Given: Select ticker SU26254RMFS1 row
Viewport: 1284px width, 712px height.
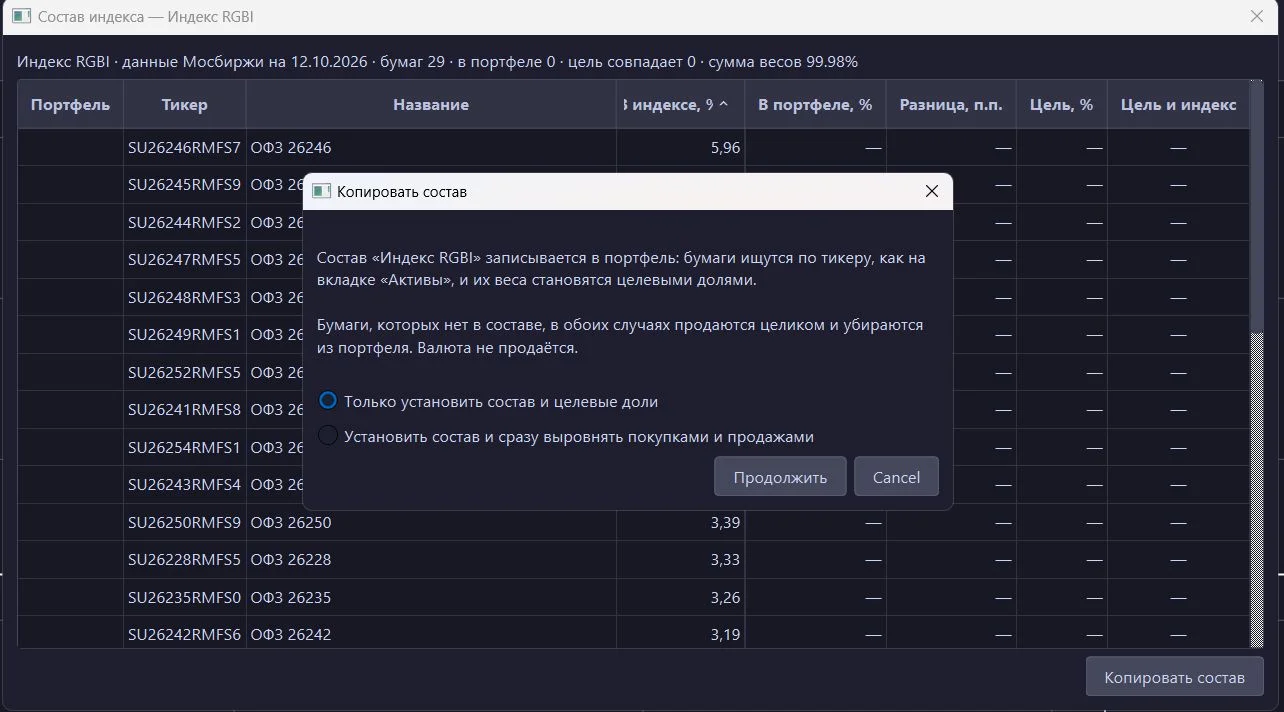Looking at the screenshot, I should click(x=185, y=447).
